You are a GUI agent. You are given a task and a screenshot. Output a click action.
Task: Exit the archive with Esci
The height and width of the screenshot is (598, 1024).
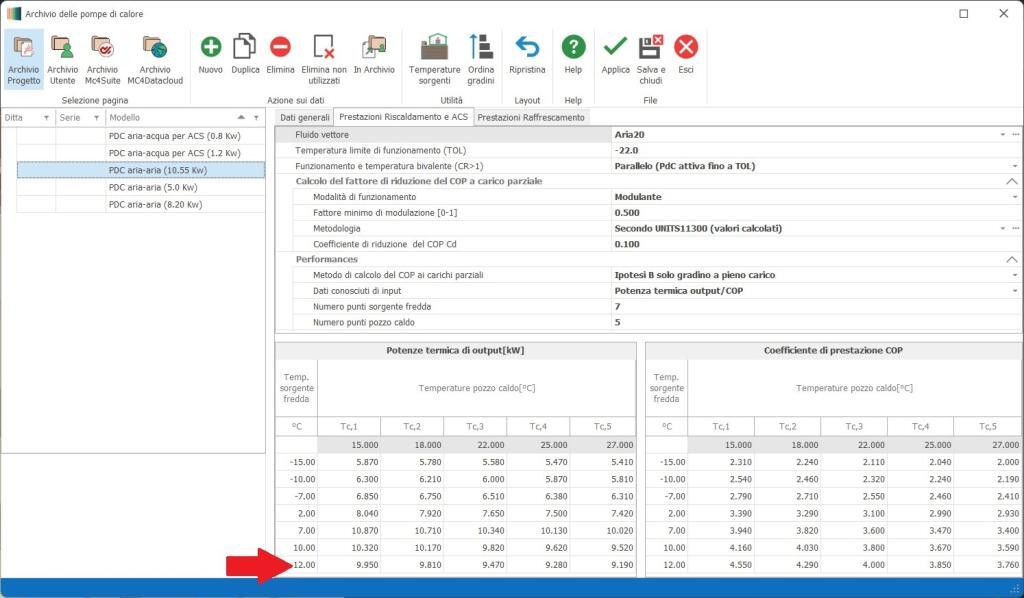coord(686,55)
